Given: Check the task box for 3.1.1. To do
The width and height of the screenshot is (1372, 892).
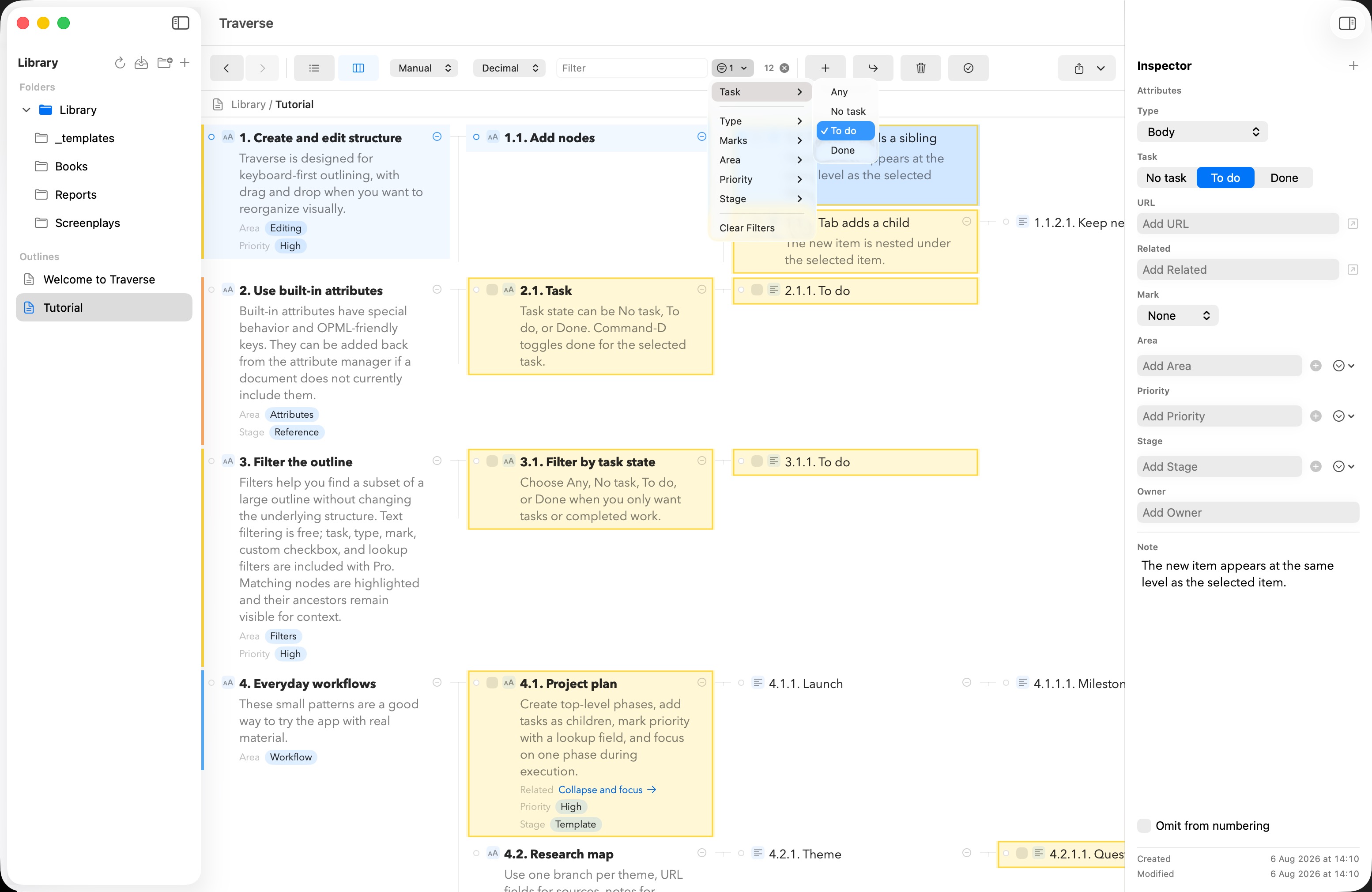Looking at the screenshot, I should (x=757, y=461).
